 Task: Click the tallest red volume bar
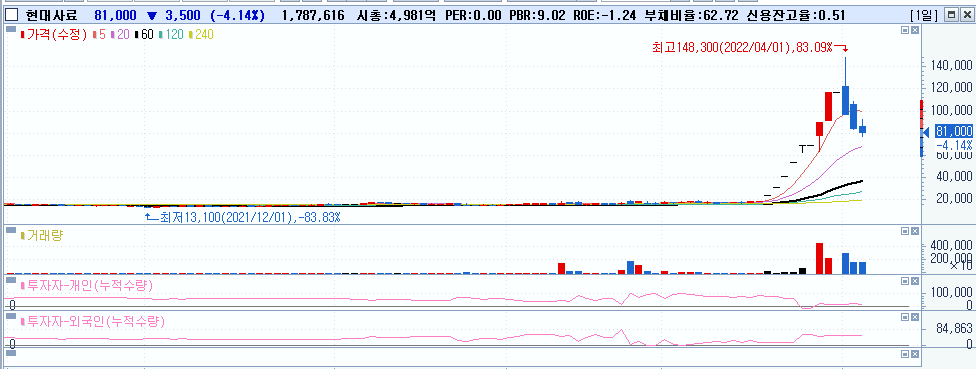click(x=819, y=258)
